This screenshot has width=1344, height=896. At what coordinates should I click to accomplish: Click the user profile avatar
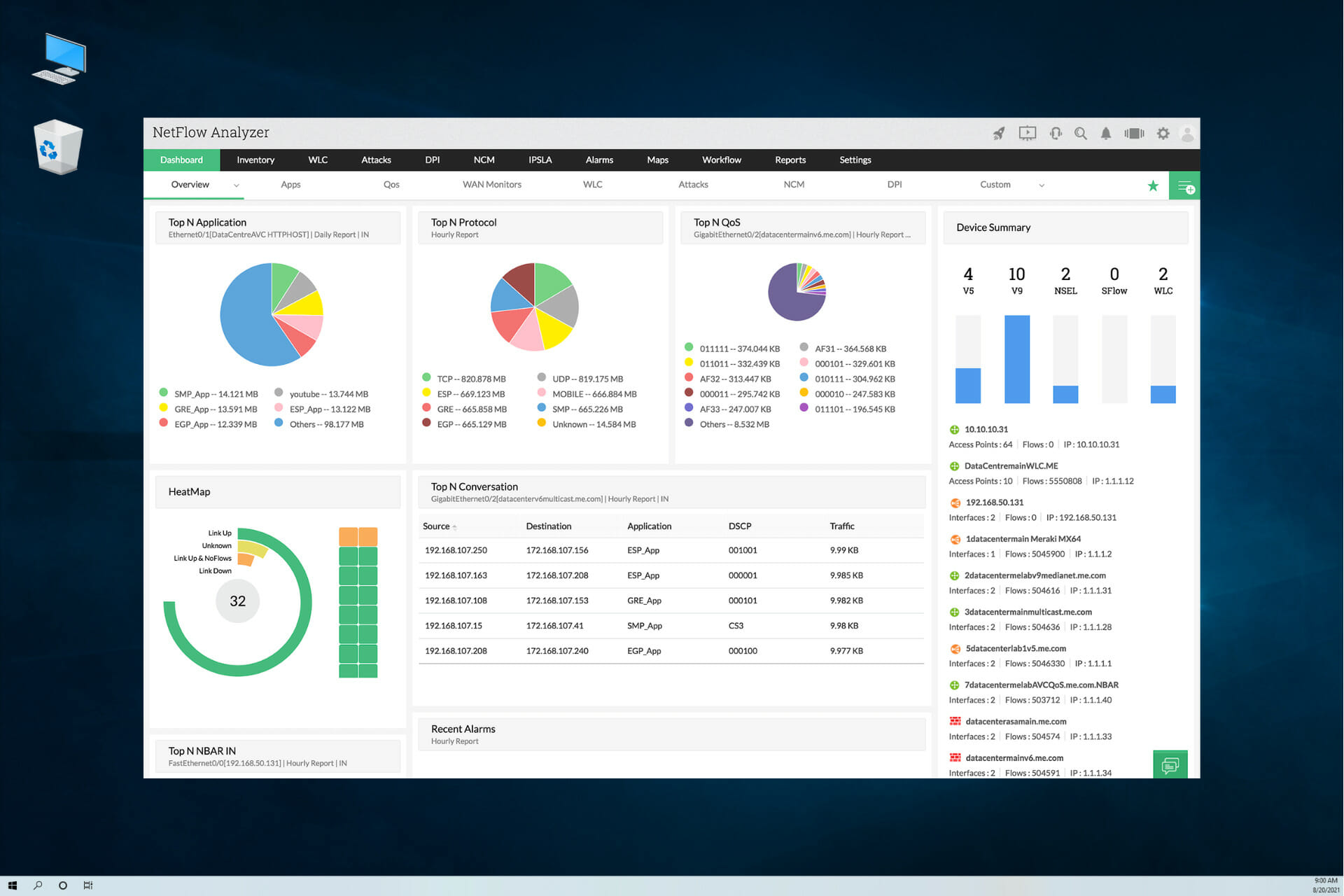(1187, 133)
